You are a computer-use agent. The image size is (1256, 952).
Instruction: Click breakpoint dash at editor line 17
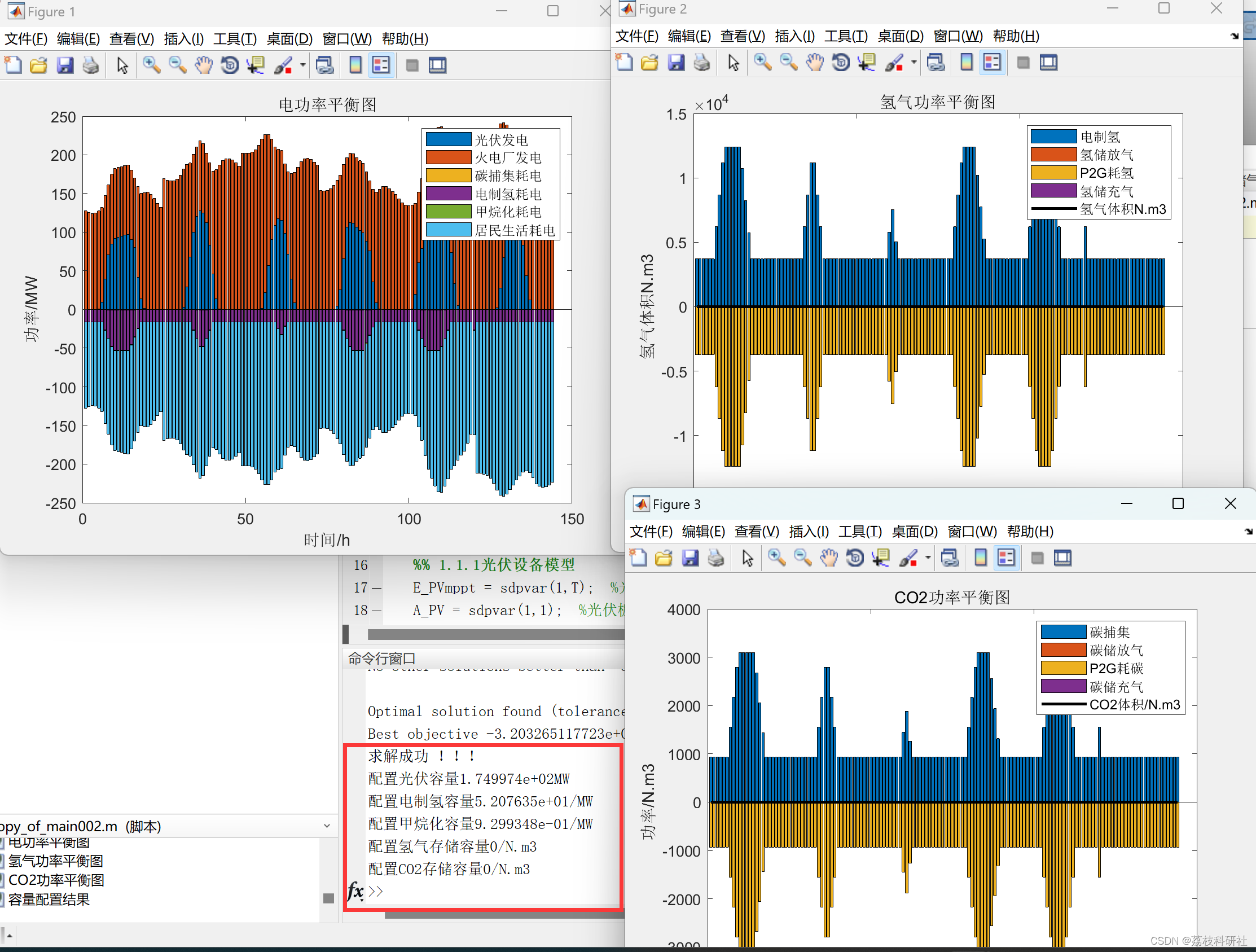click(x=376, y=588)
